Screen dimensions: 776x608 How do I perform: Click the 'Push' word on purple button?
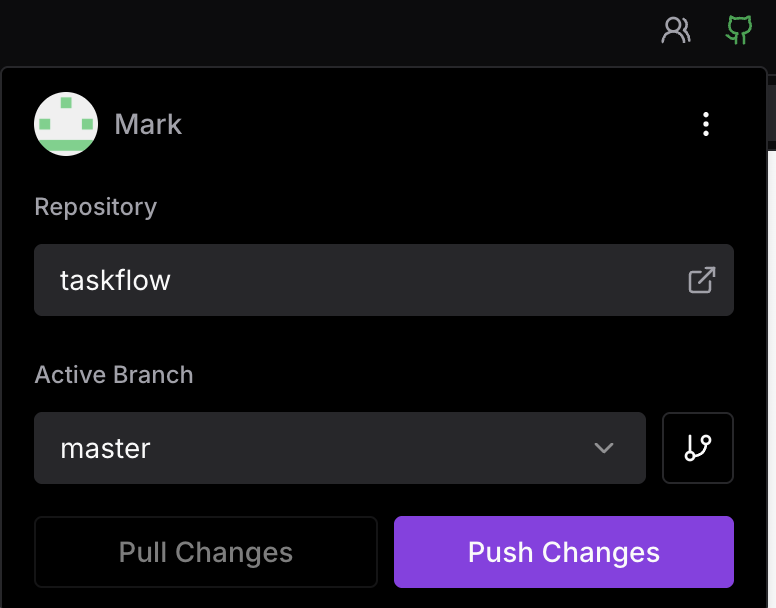tap(500, 552)
